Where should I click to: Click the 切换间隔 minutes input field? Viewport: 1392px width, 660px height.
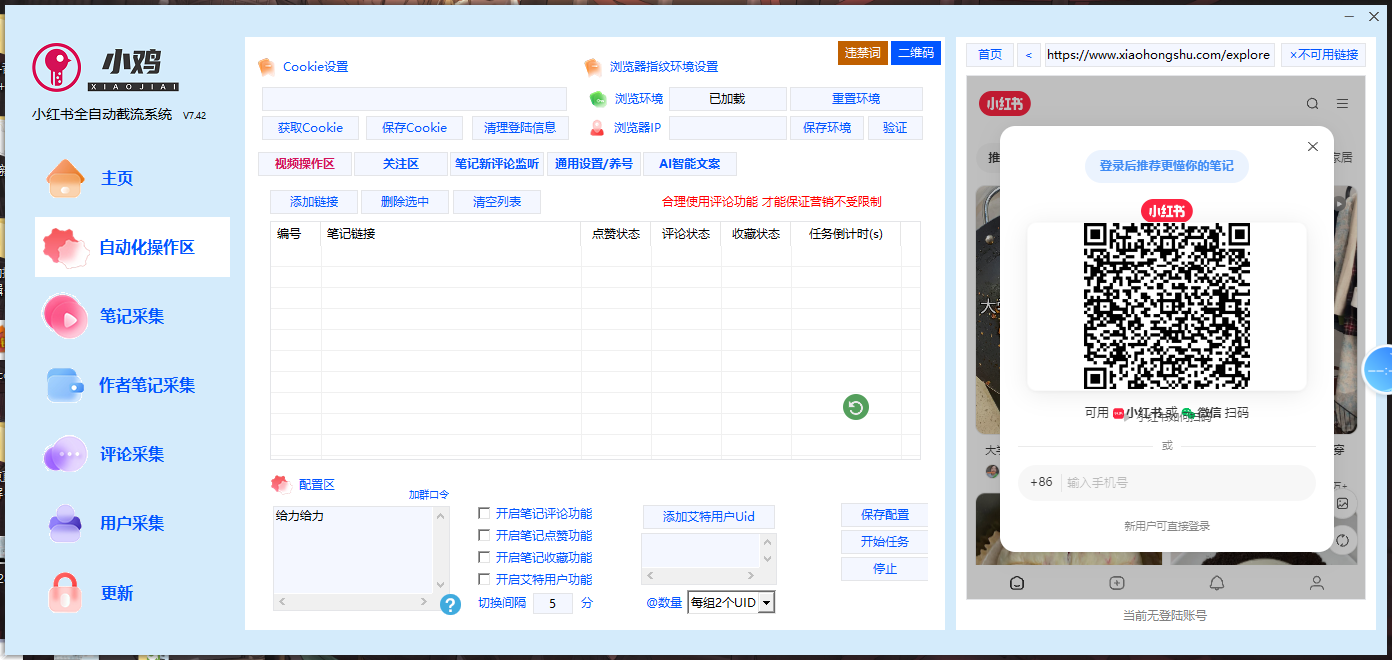(552, 603)
